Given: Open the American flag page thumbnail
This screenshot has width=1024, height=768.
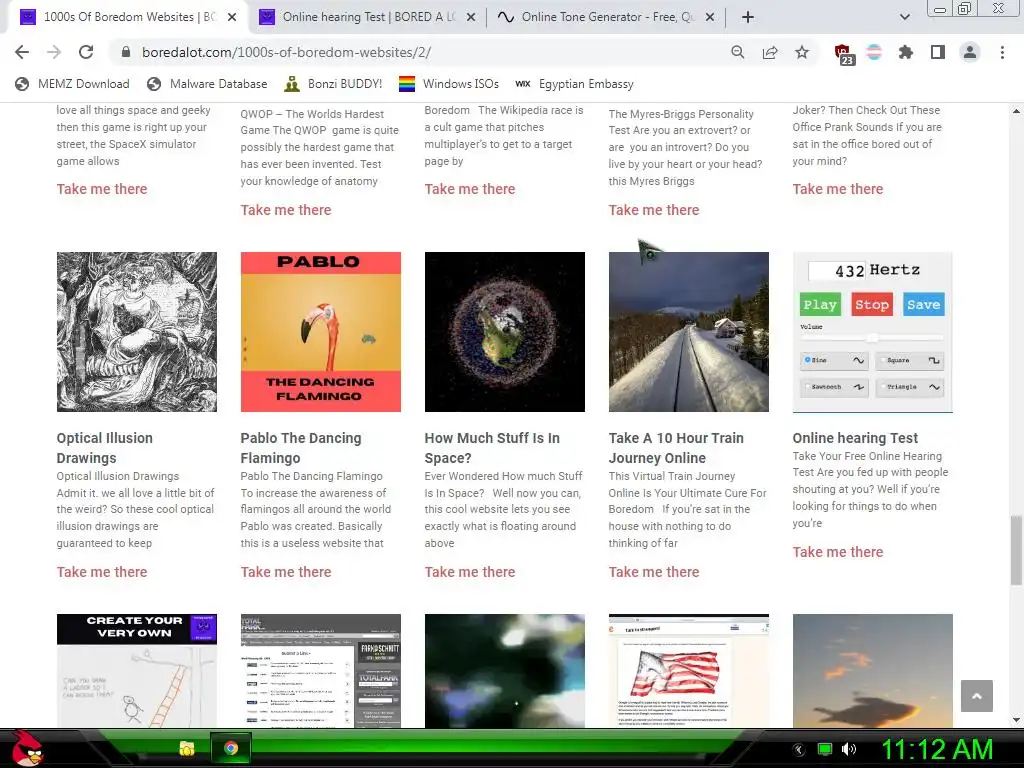Looking at the screenshot, I should pyautogui.click(x=689, y=671).
